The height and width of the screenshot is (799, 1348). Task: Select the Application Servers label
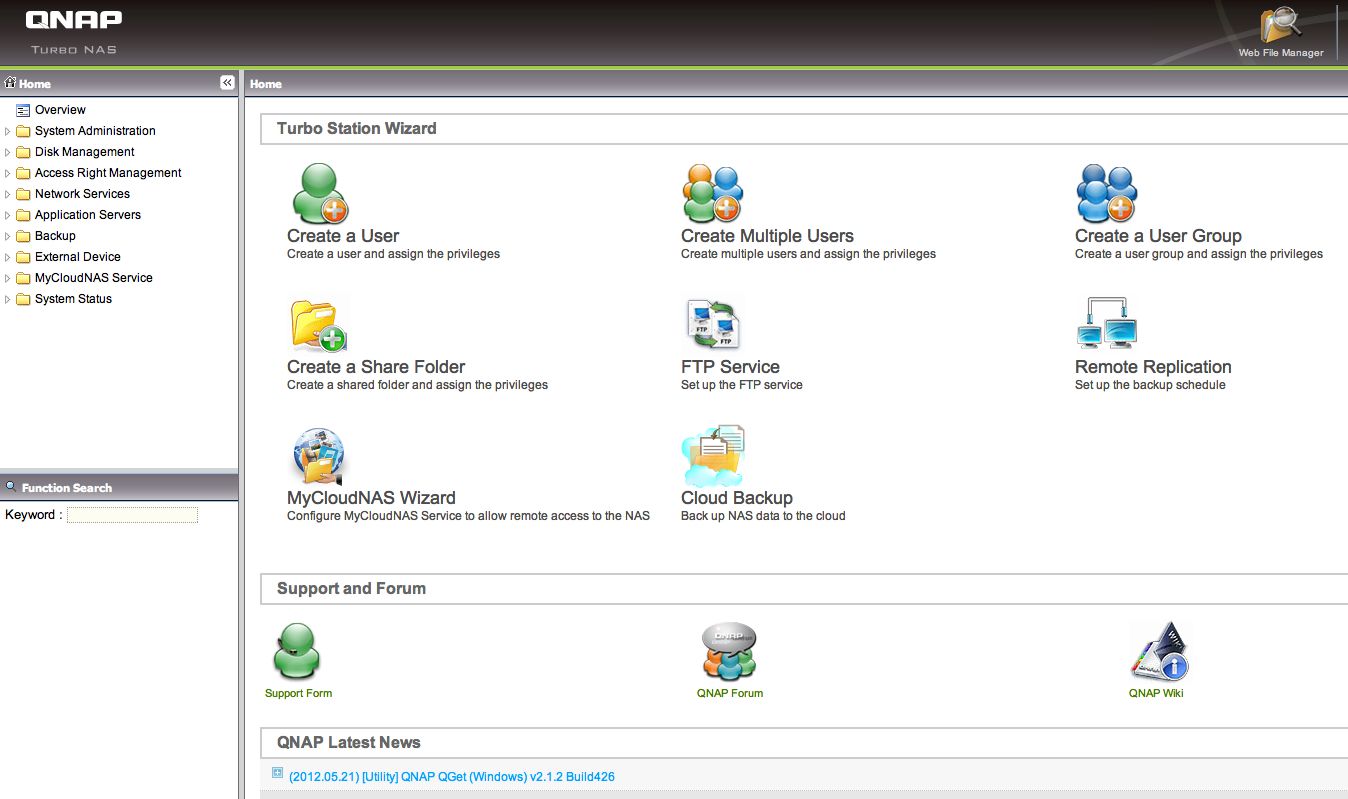88,215
